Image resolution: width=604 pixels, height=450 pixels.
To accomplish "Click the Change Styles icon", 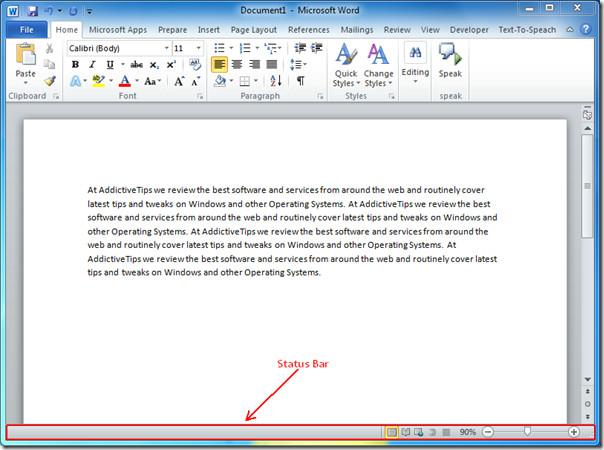I will click(378, 65).
